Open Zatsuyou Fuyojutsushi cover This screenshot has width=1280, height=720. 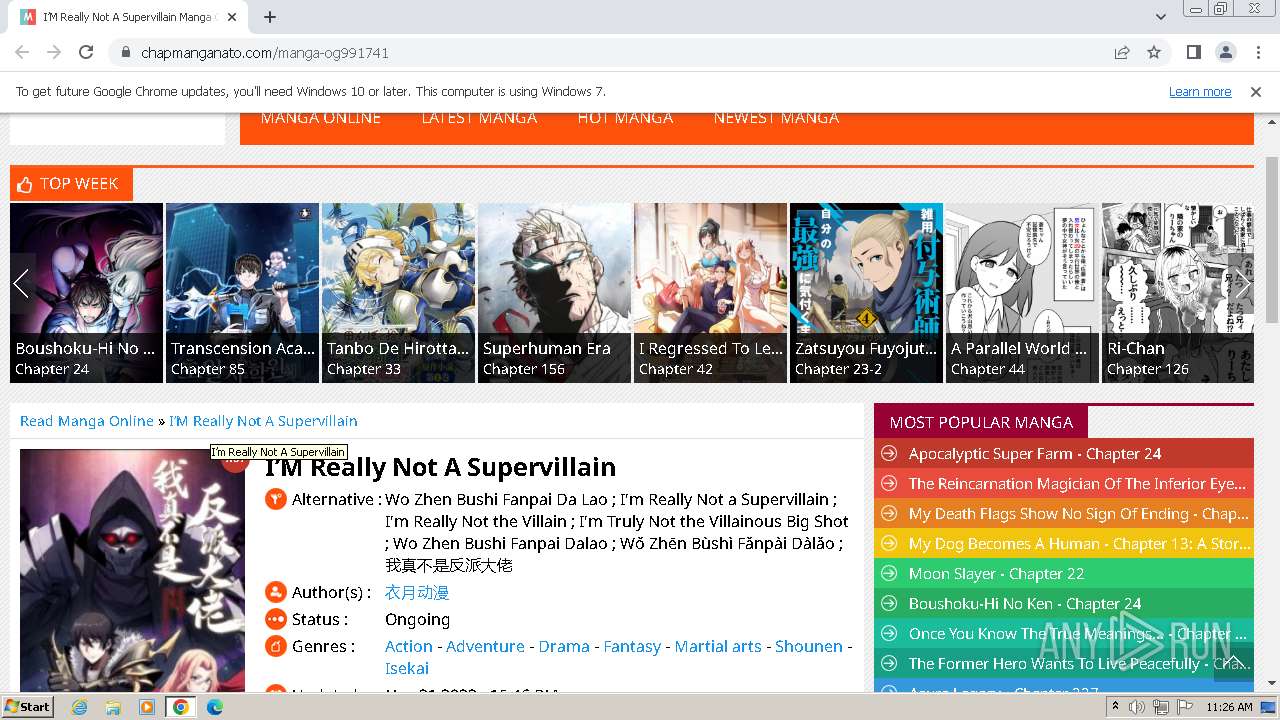(866, 293)
